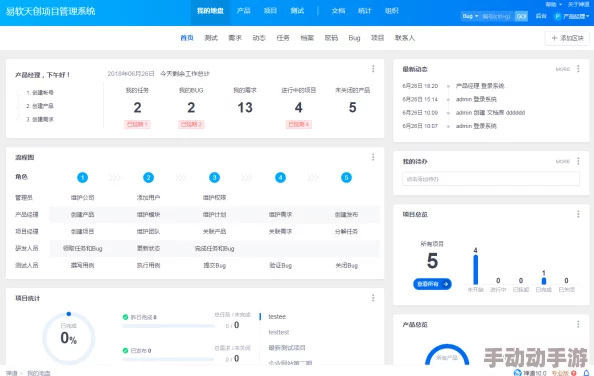Open three-dot menu of 流程图 block
Viewport: 594px width, 376px height.
click(373, 157)
